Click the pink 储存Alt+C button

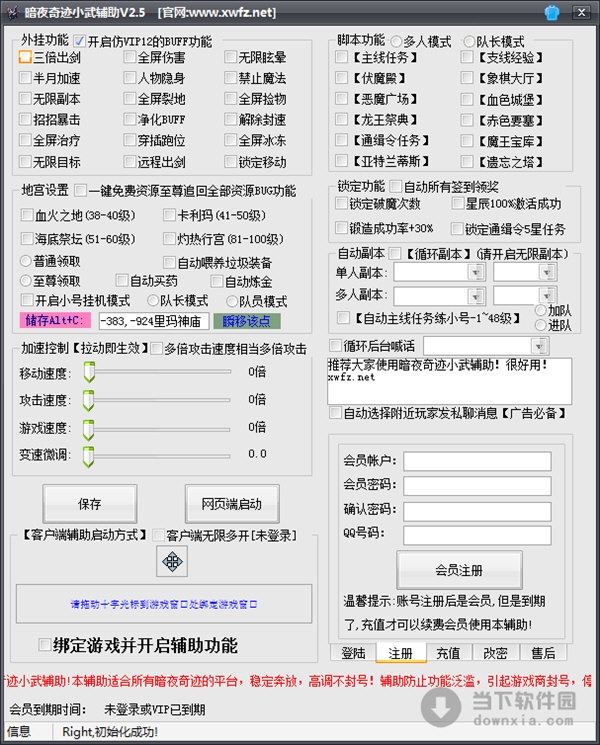coord(55,321)
